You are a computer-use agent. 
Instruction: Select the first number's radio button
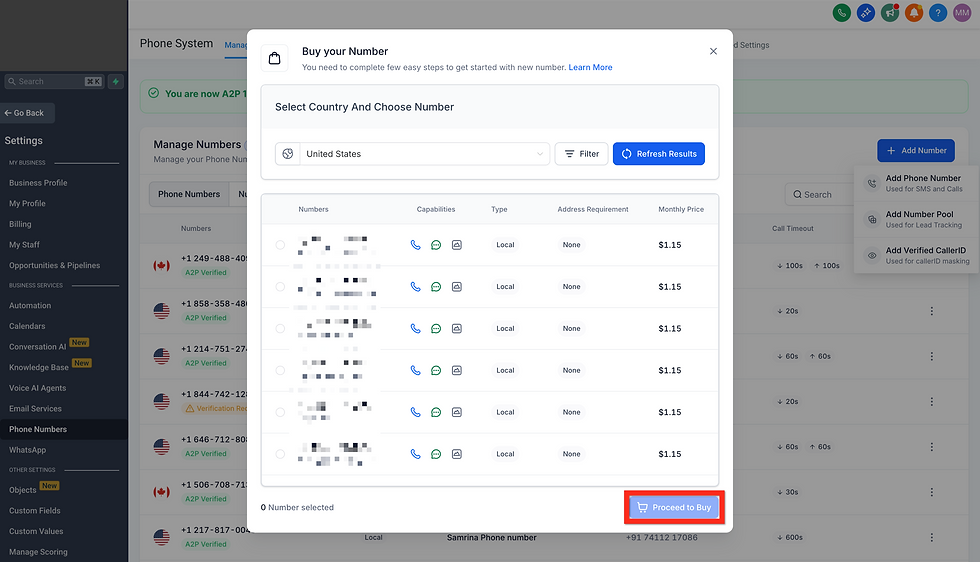[280, 245]
